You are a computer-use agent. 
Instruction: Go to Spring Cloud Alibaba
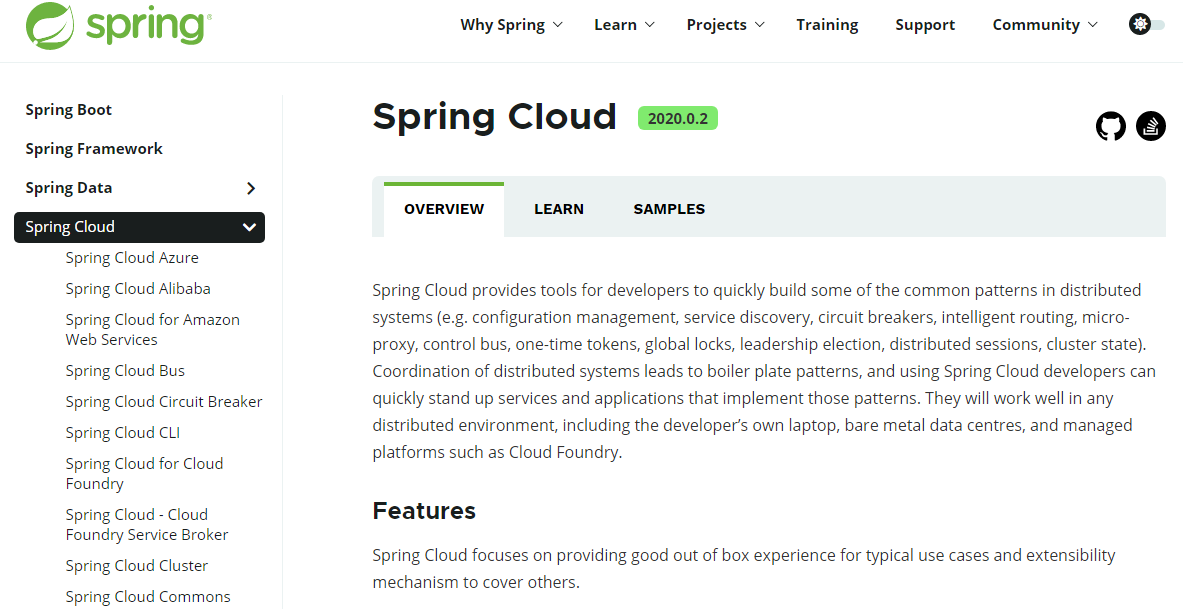click(x=138, y=288)
